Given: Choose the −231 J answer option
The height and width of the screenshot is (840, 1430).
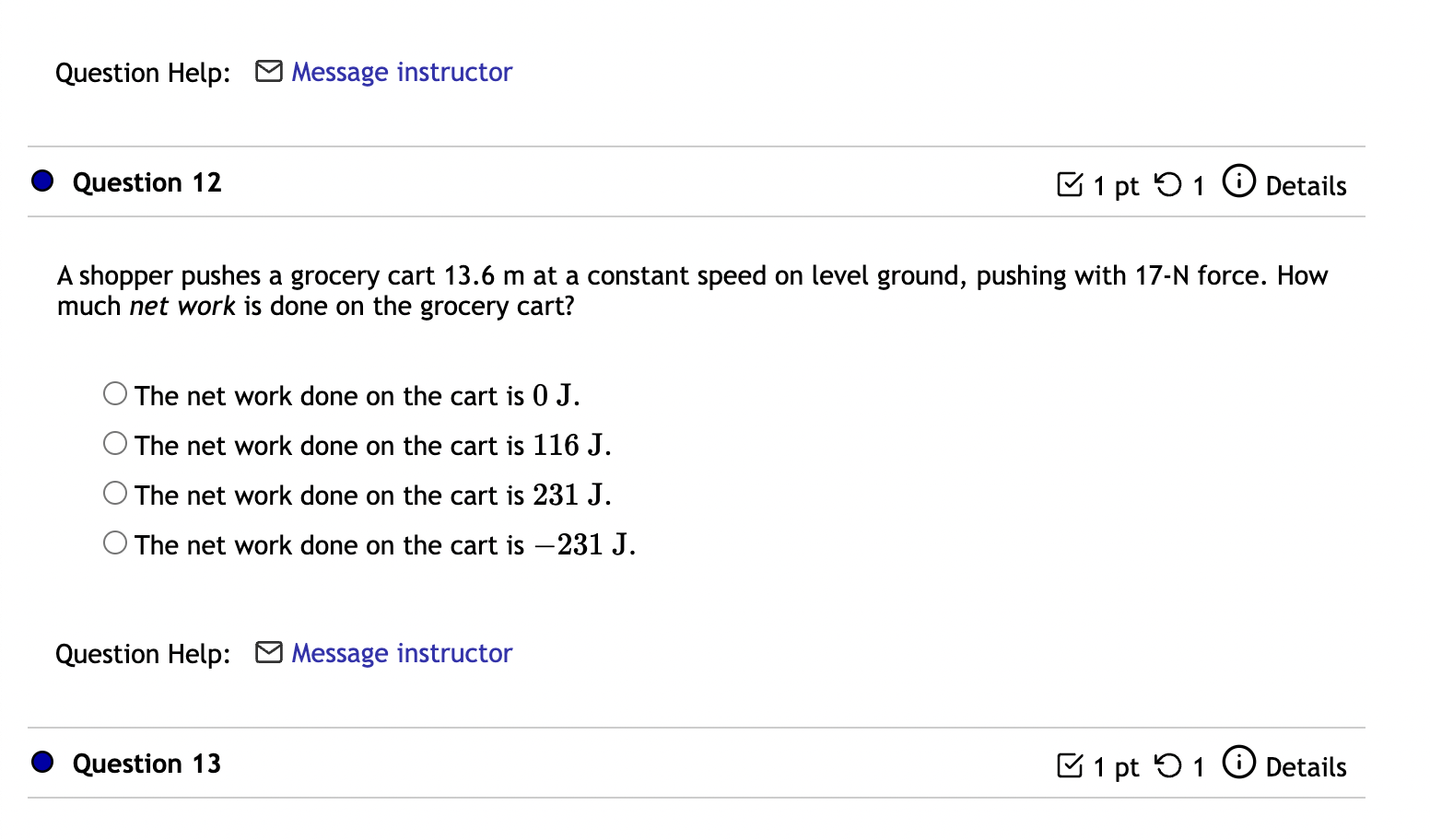Looking at the screenshot, I should pos(115,543).
